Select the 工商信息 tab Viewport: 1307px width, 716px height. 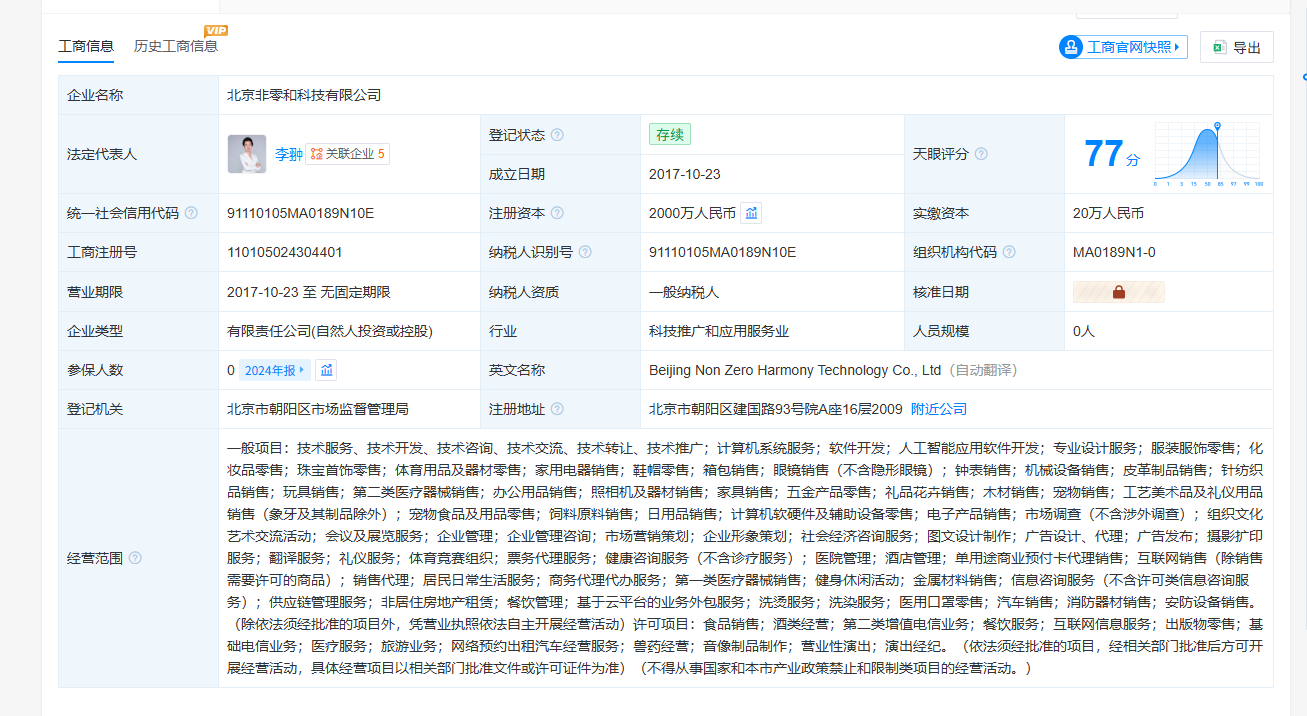click(x=86, y=46)
